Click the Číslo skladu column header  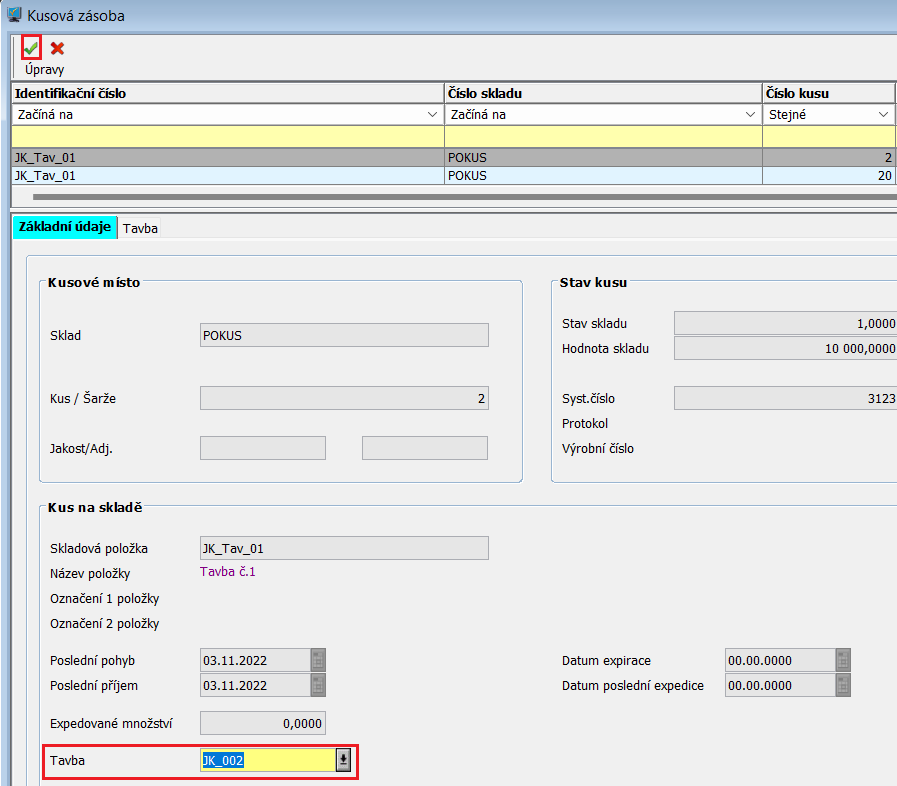click(x=602, y=93)
